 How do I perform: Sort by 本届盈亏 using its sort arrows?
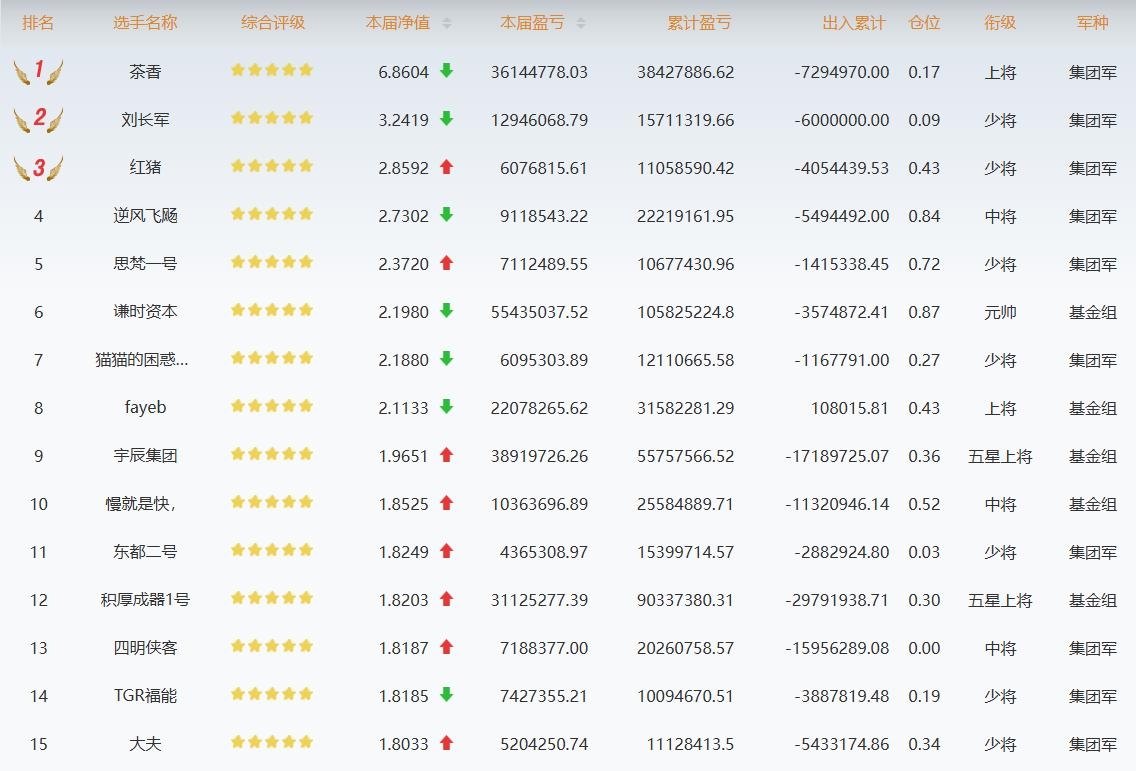pos(580,23)
